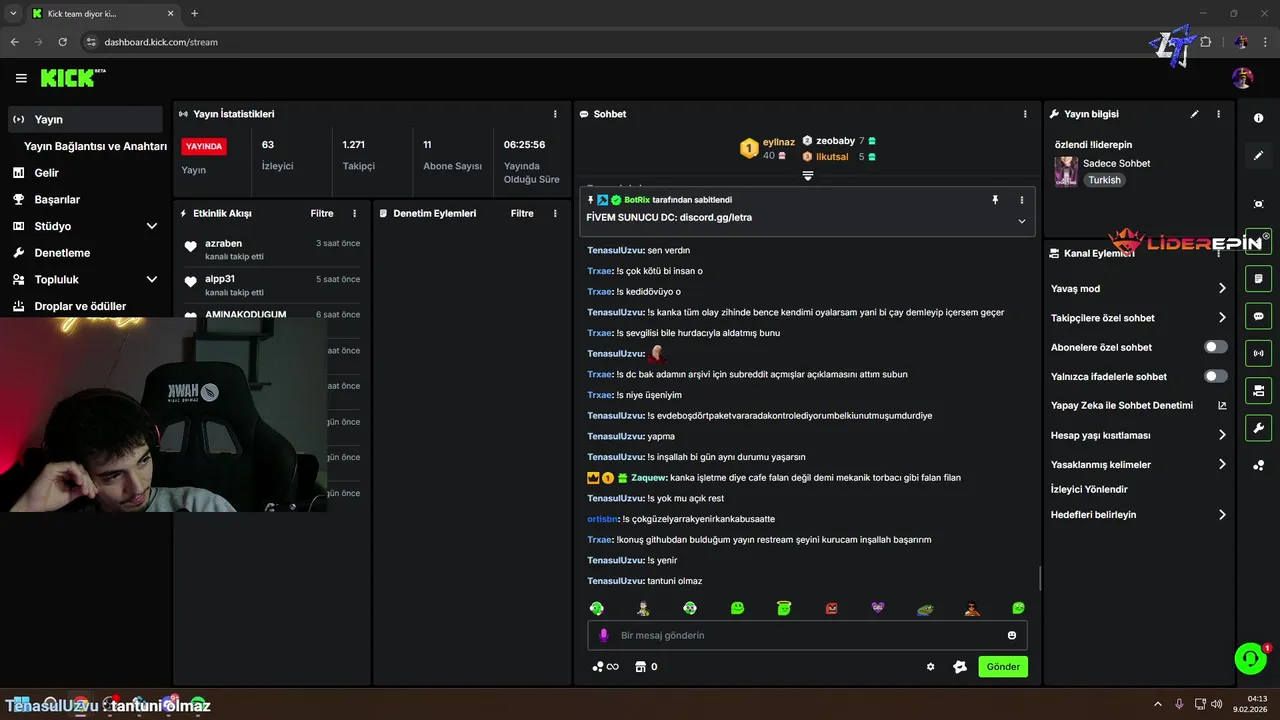Open the Yayın İstatistikleri panel options menu

click(x=555, y=114)
